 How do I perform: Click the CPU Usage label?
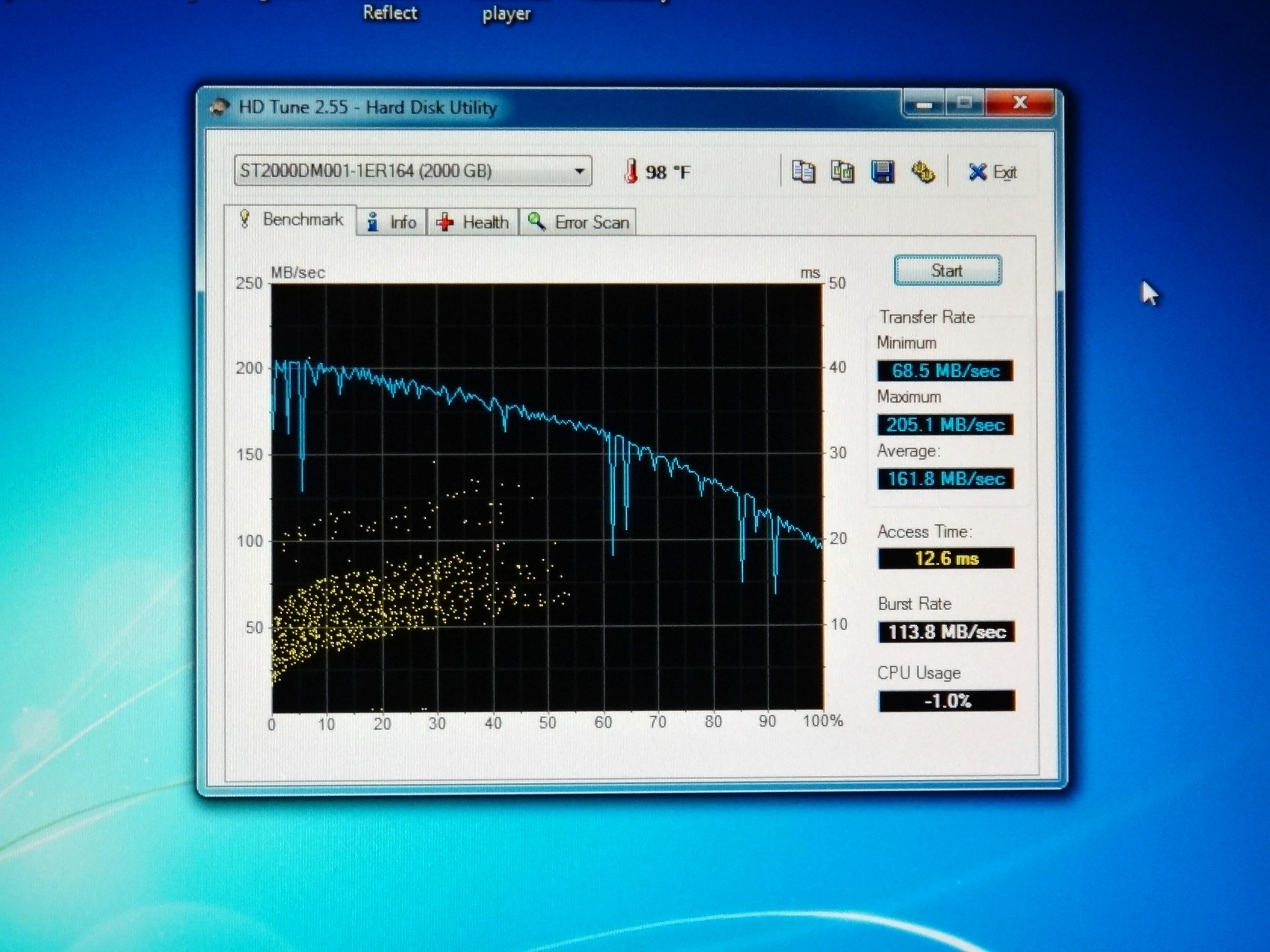click(x=919, y=672)
